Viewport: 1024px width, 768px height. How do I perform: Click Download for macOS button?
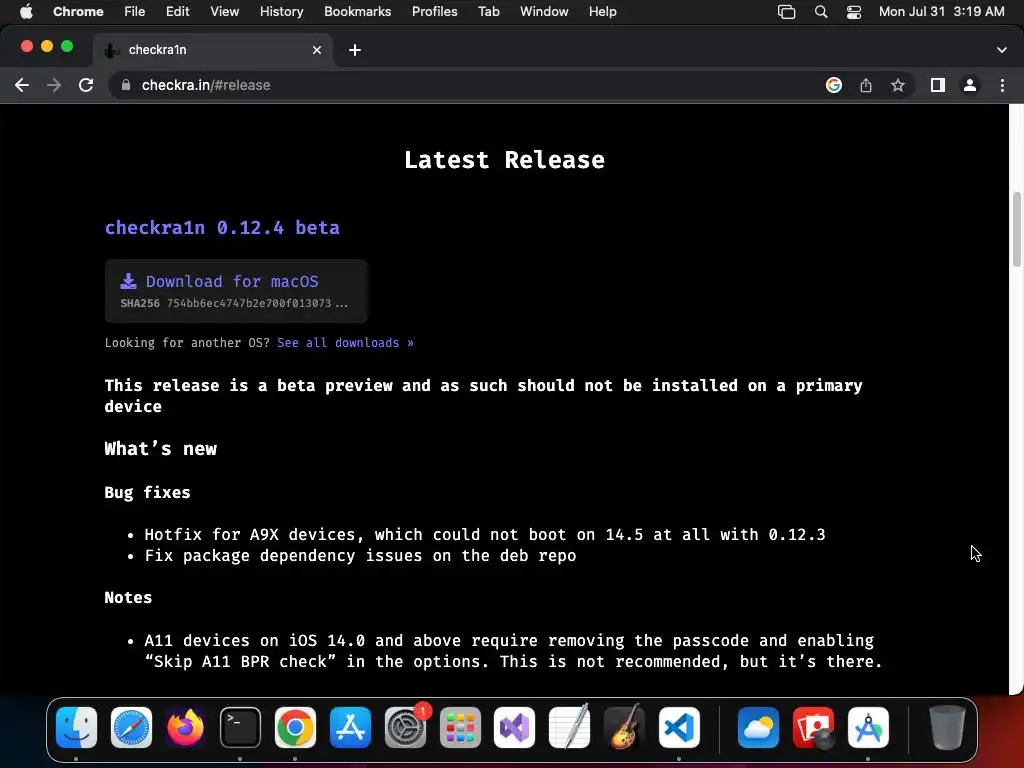click(236, 291)
